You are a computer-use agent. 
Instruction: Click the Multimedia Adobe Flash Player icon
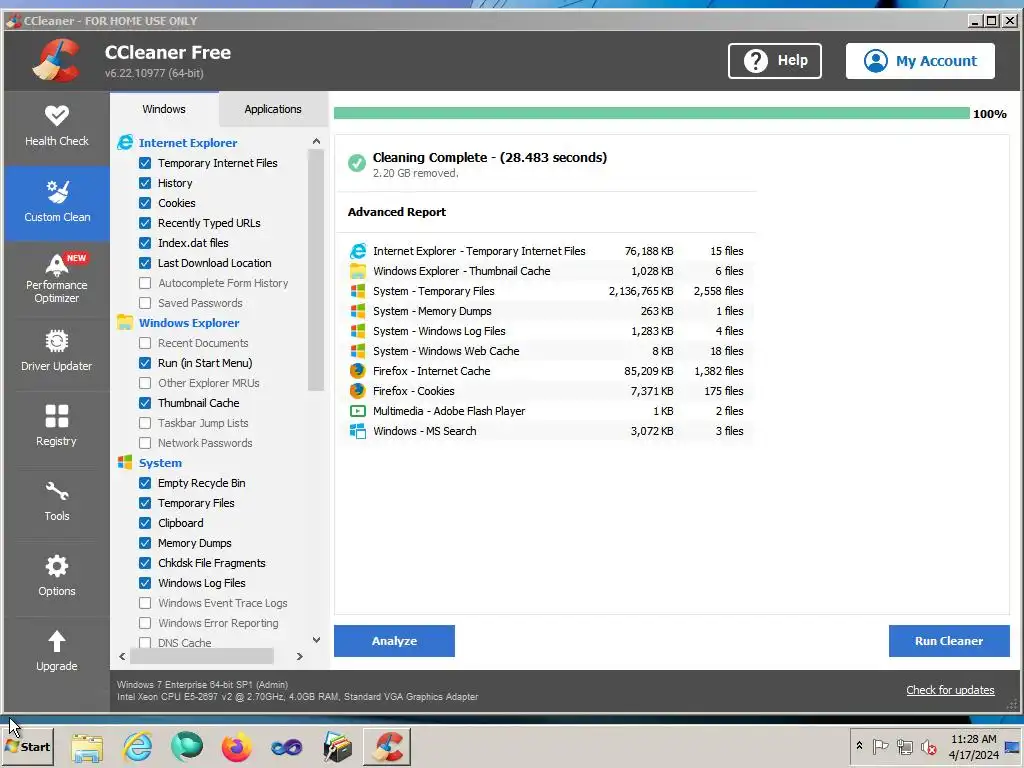358,411
